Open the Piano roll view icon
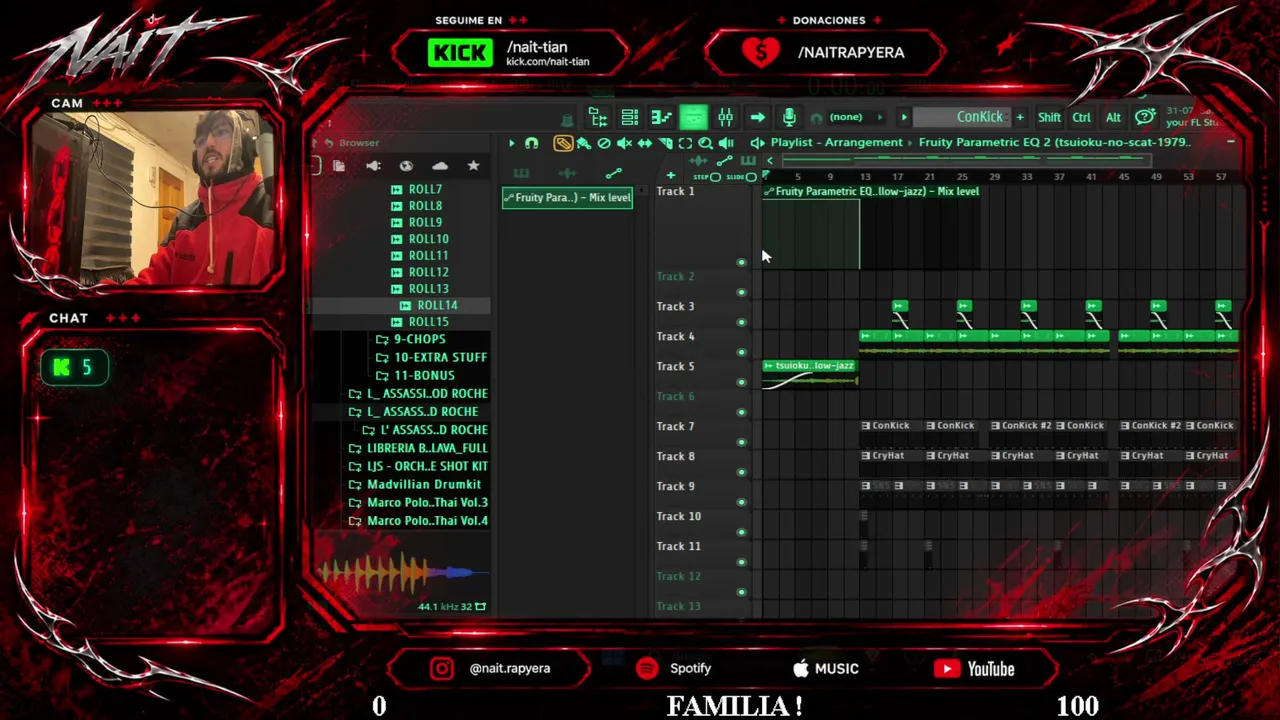The width and height of the screenshot is (1280, 720). tap(661, 117)
